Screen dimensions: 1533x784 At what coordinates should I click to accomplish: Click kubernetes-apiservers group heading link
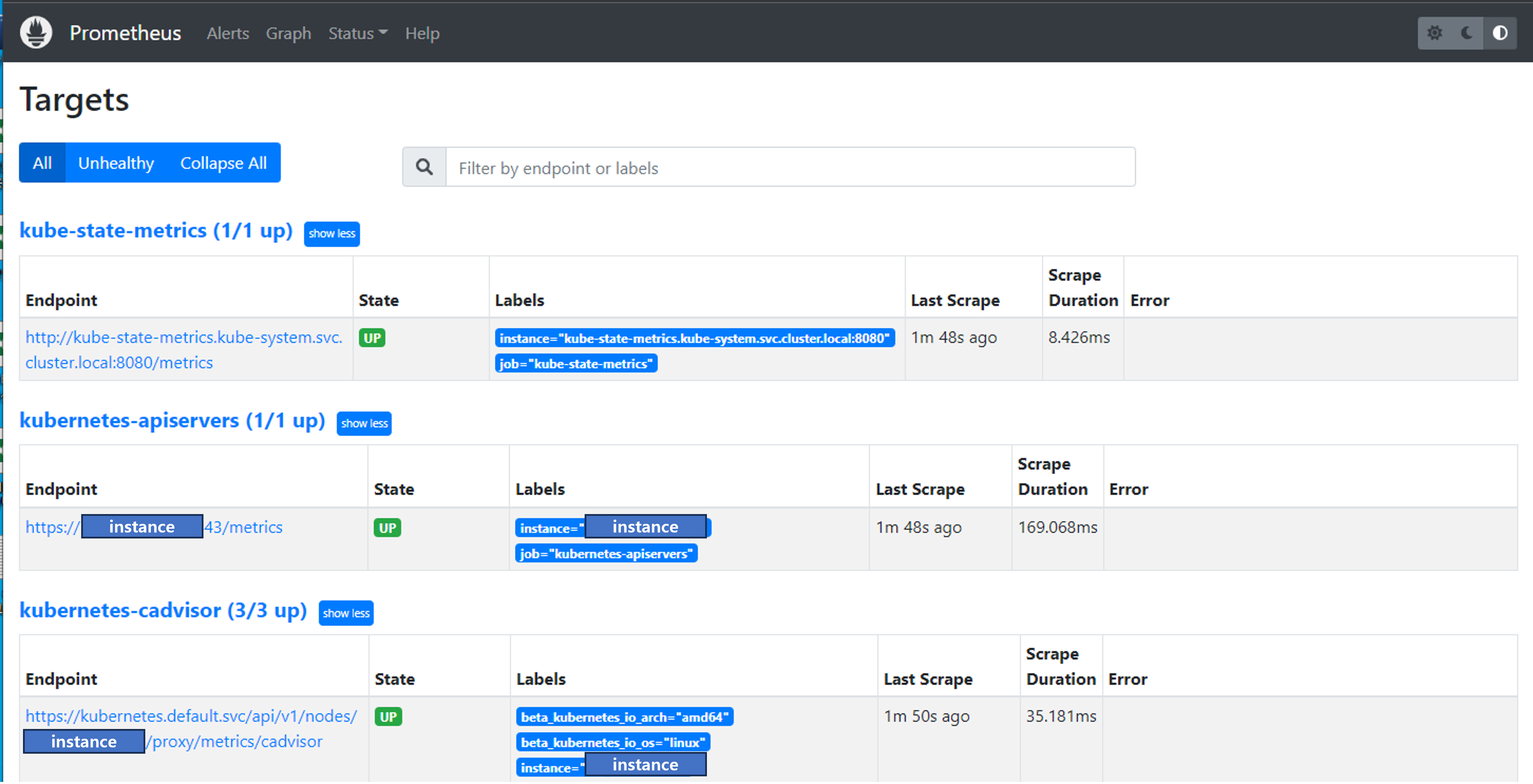(x=172, y=420)
